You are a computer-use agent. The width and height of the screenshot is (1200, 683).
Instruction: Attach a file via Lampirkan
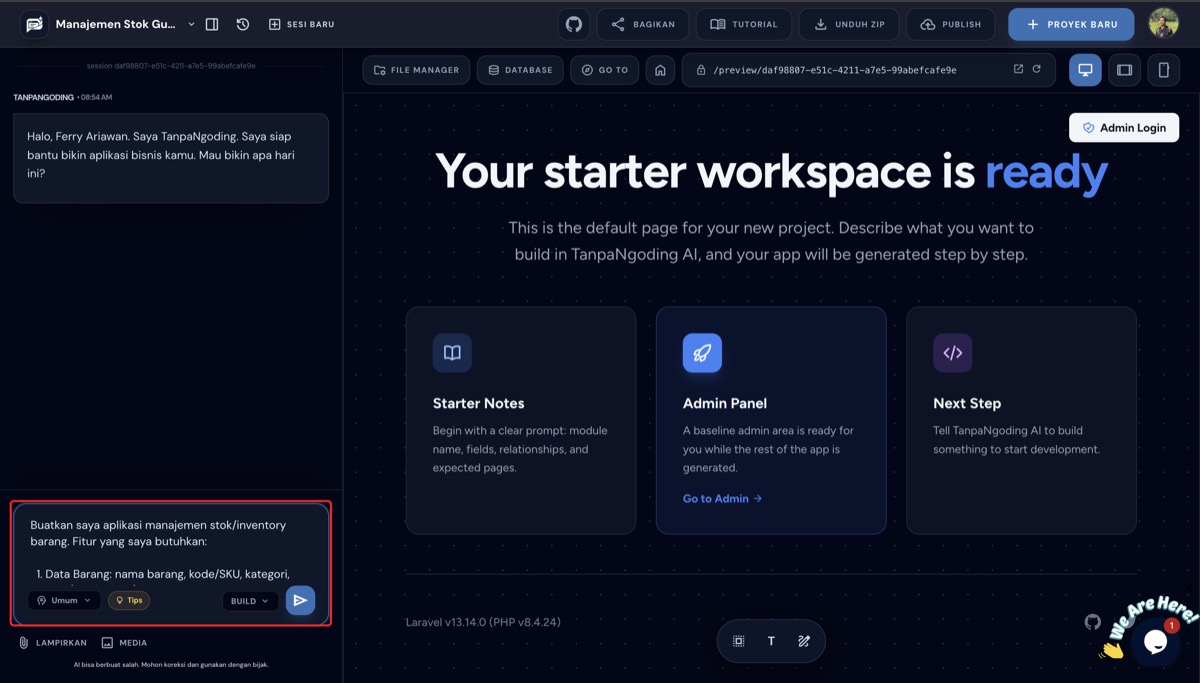52,643
